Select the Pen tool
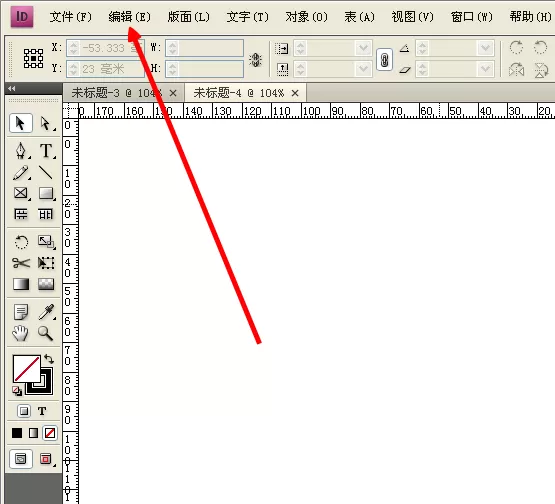Viewport: 555px width, 504px height. [21, 150]
